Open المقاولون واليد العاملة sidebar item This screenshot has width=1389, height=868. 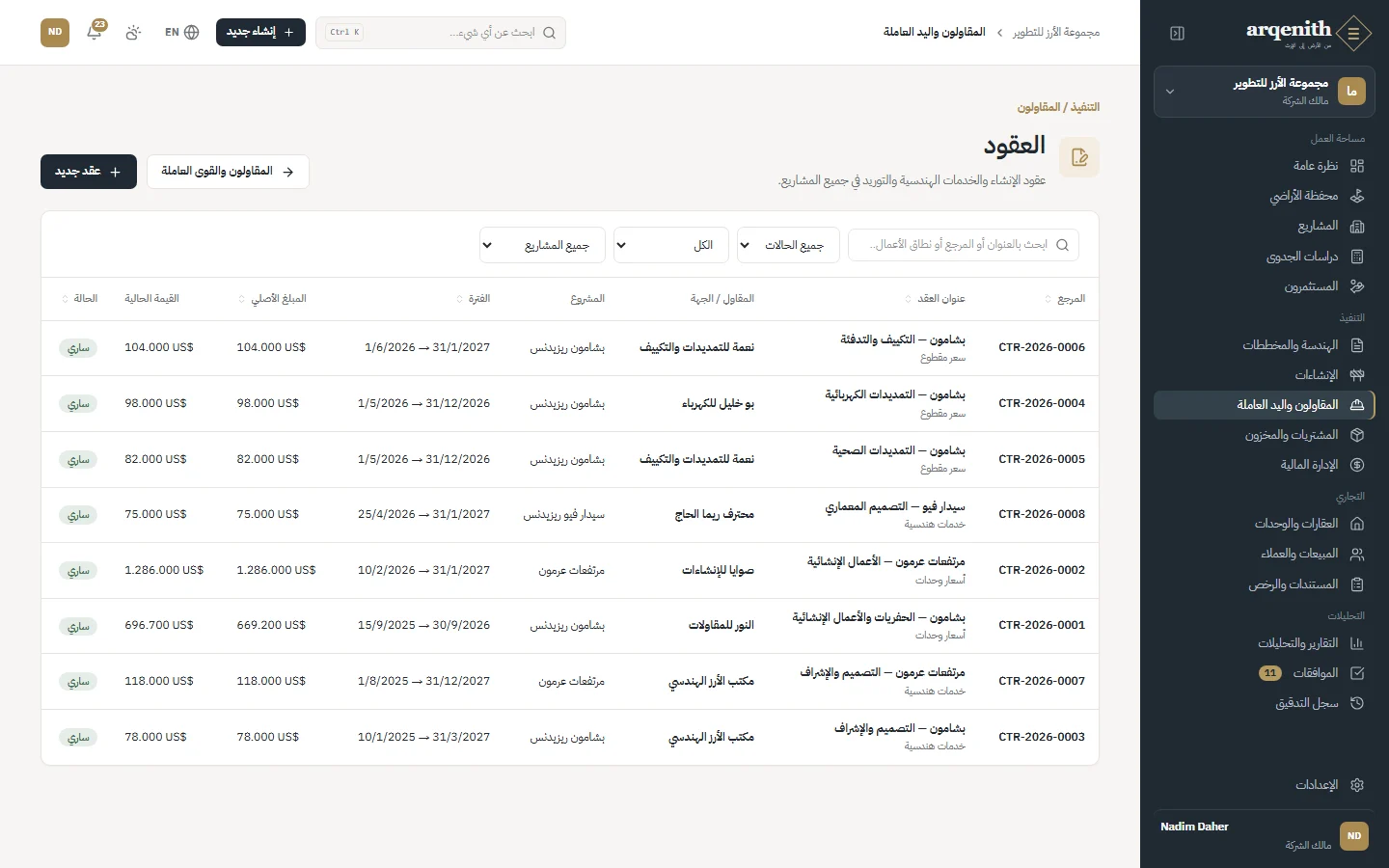click(x=1264, y=405)
